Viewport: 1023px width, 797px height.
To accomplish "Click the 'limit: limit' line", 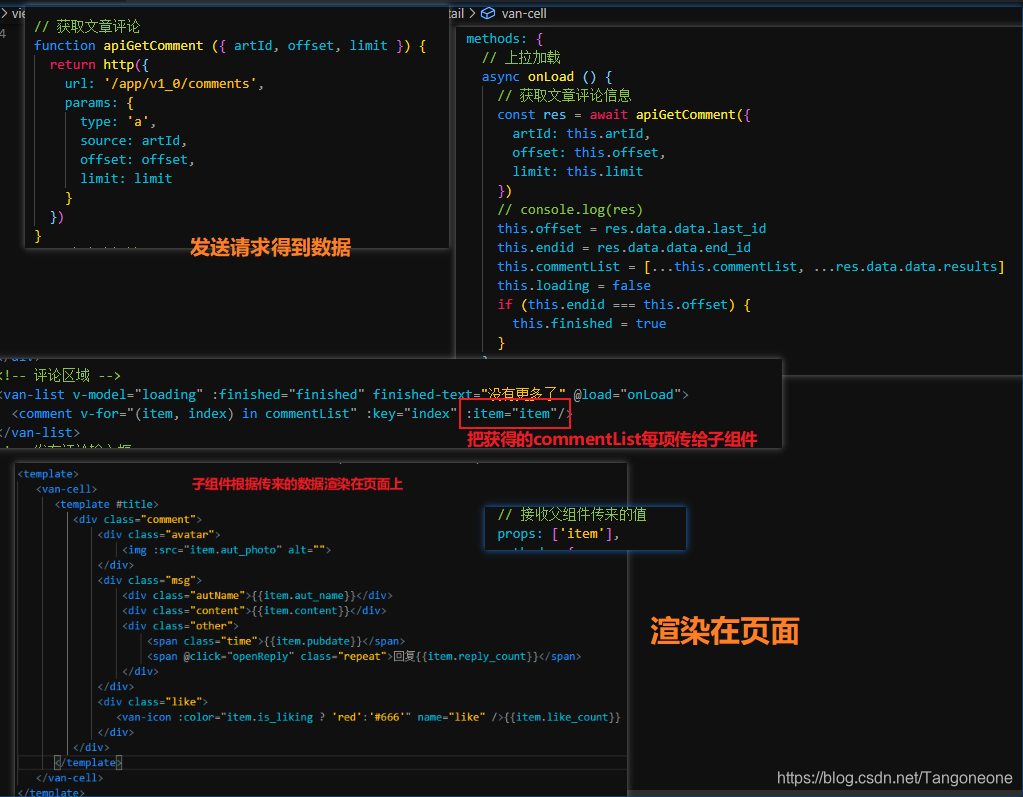I will click(x=126, y=178).
